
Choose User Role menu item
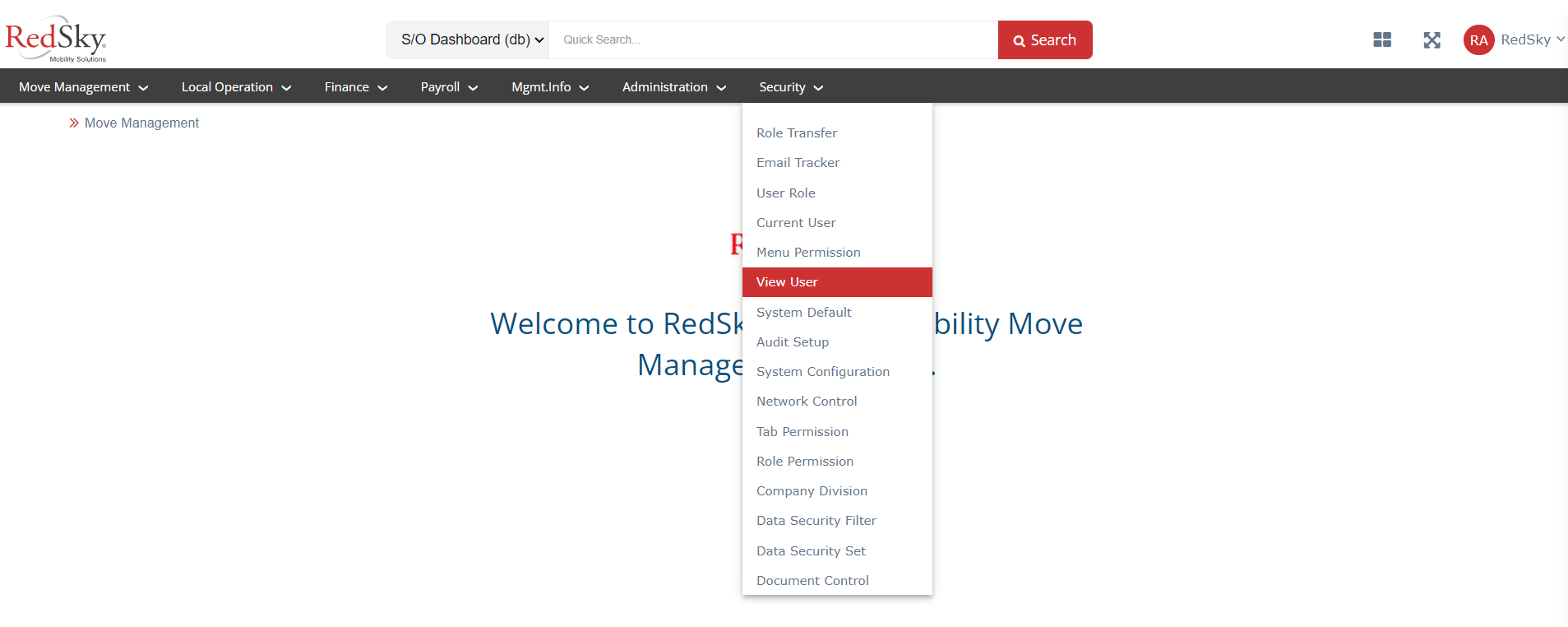837,193
